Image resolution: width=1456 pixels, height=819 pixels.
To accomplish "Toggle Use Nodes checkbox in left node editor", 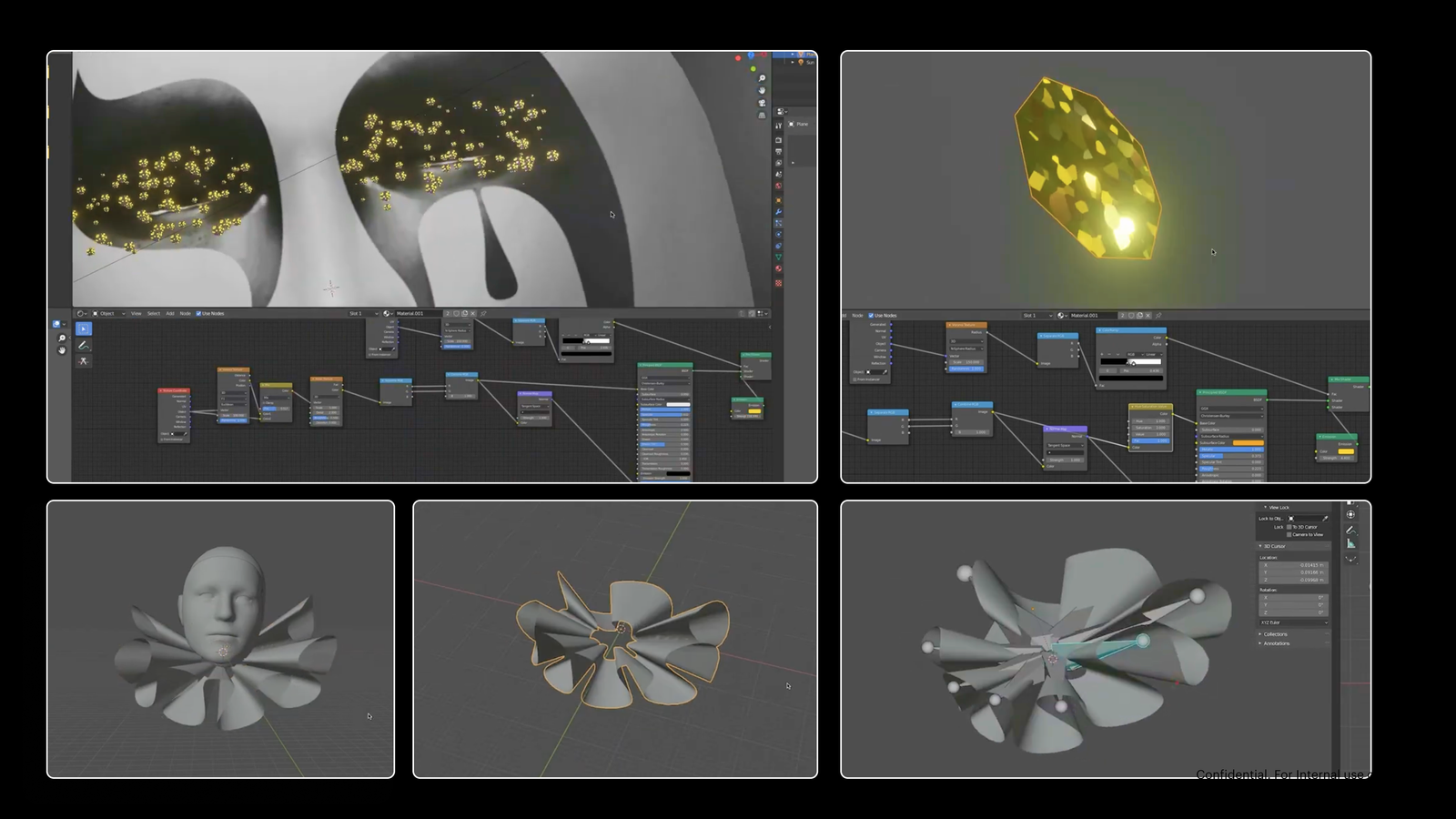I will [199, 314].
